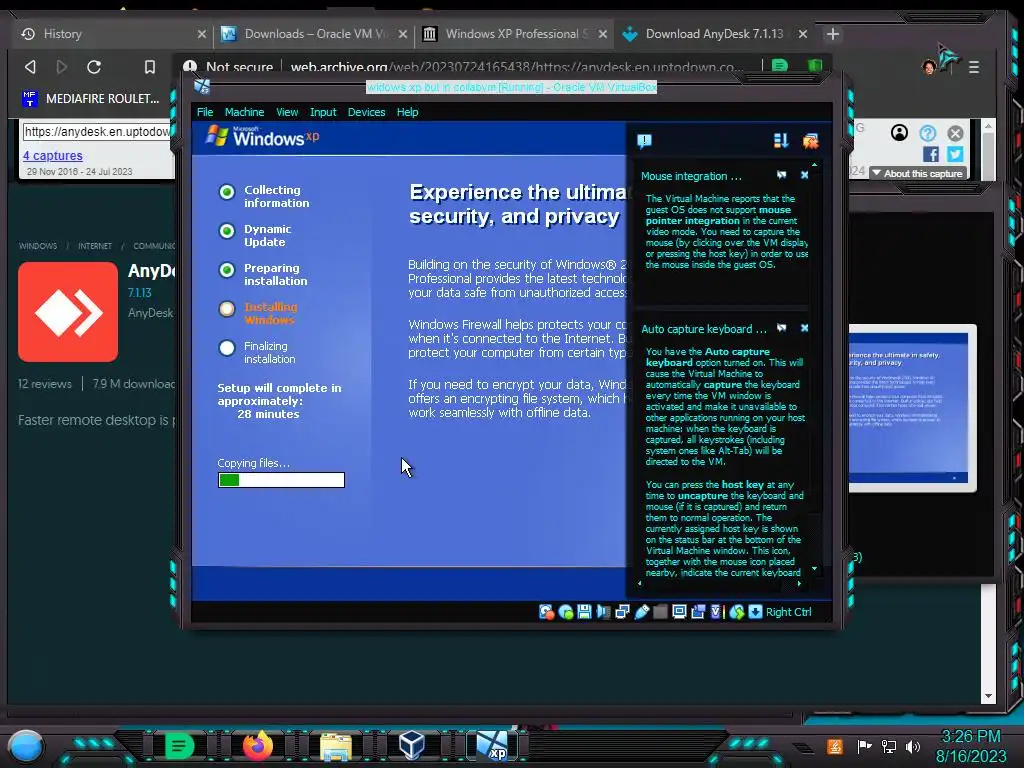Click the volume speaker tray icon
Screen dimensions: 1024x768
pos(914,746)
